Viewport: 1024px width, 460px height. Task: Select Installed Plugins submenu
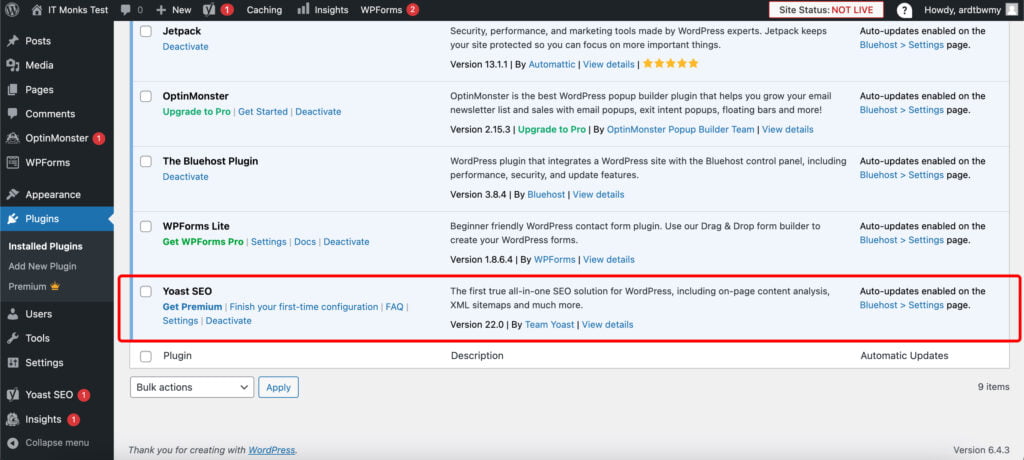(x=46, y=246)
